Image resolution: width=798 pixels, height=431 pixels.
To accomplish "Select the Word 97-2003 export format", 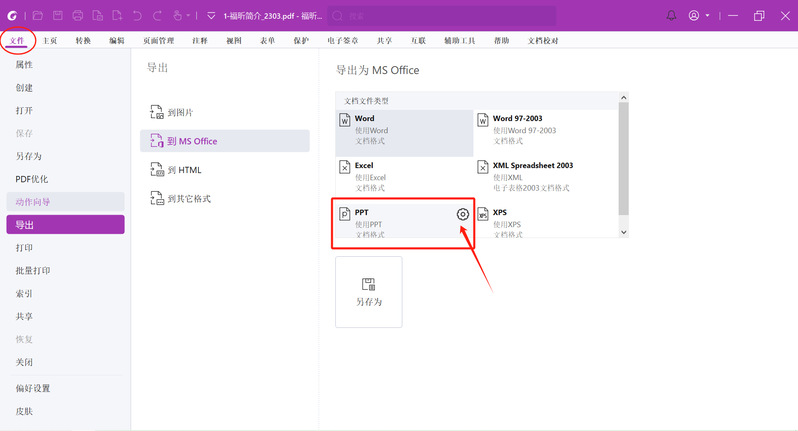I will [546, 133].
